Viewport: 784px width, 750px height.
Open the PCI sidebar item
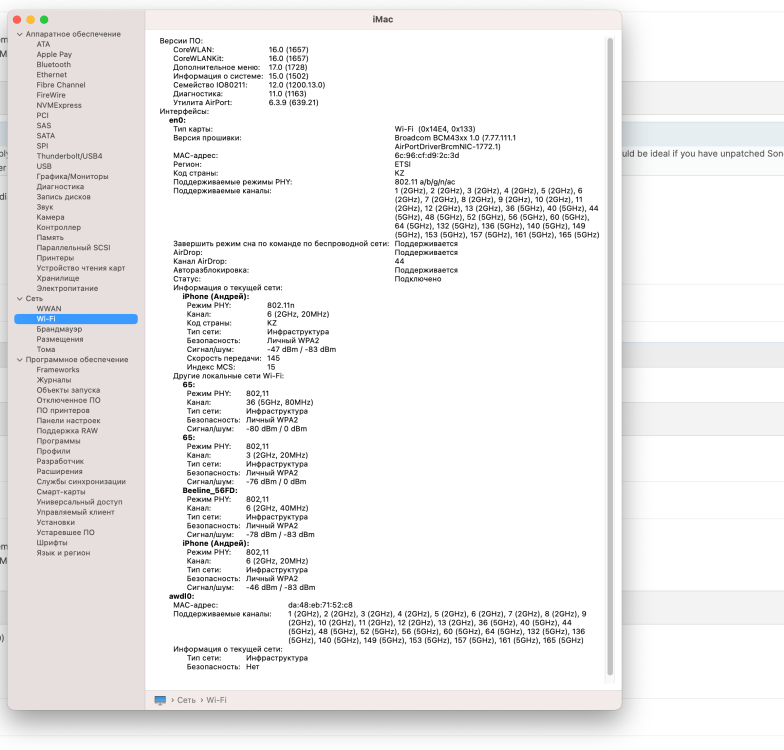coord(42,116)
